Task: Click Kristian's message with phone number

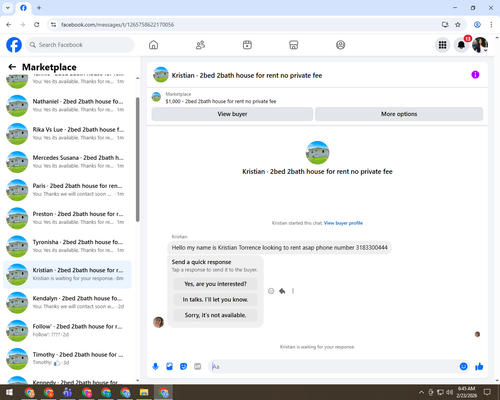Action: (279, 248)
